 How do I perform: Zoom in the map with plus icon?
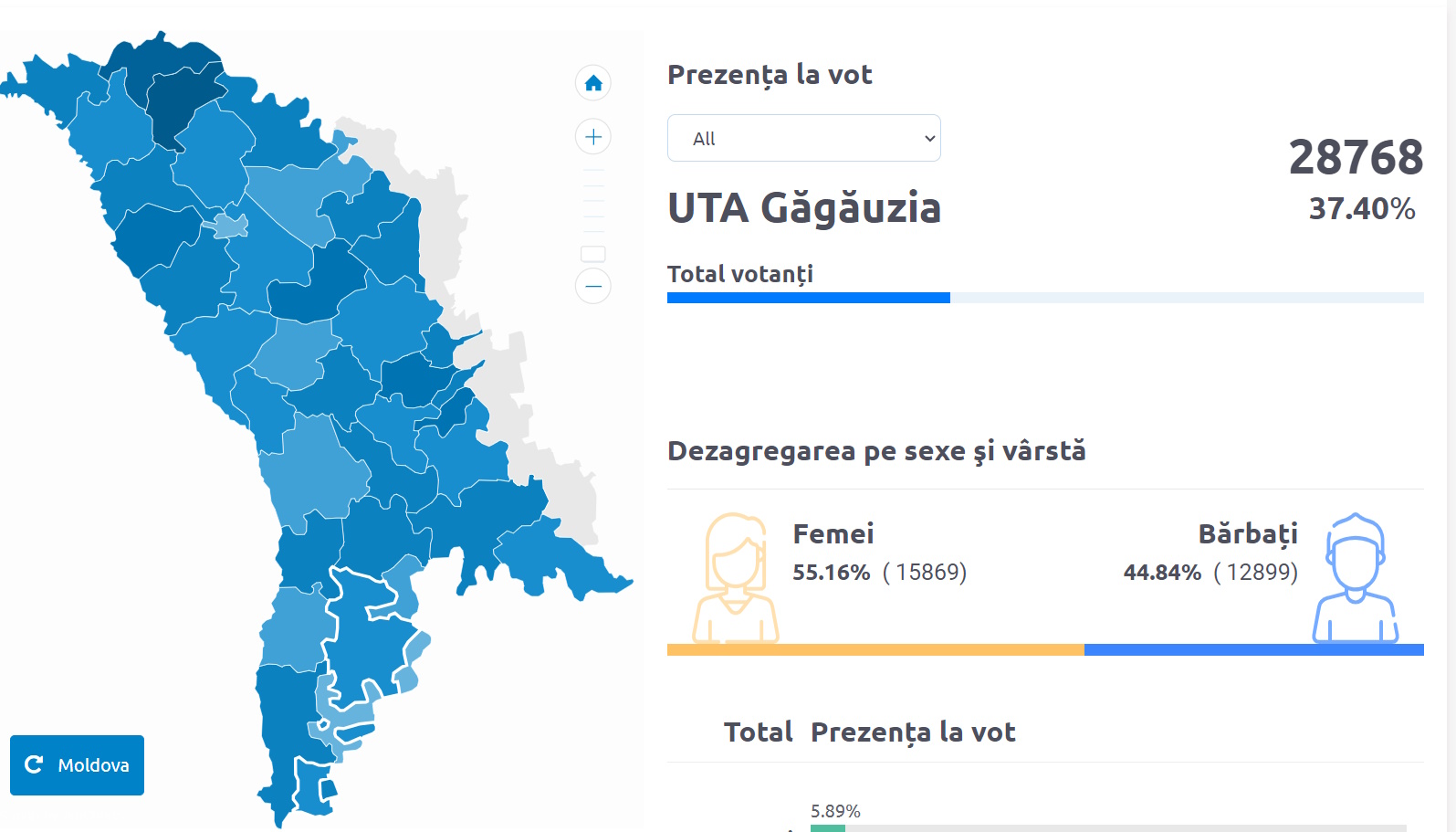(593, 137)
